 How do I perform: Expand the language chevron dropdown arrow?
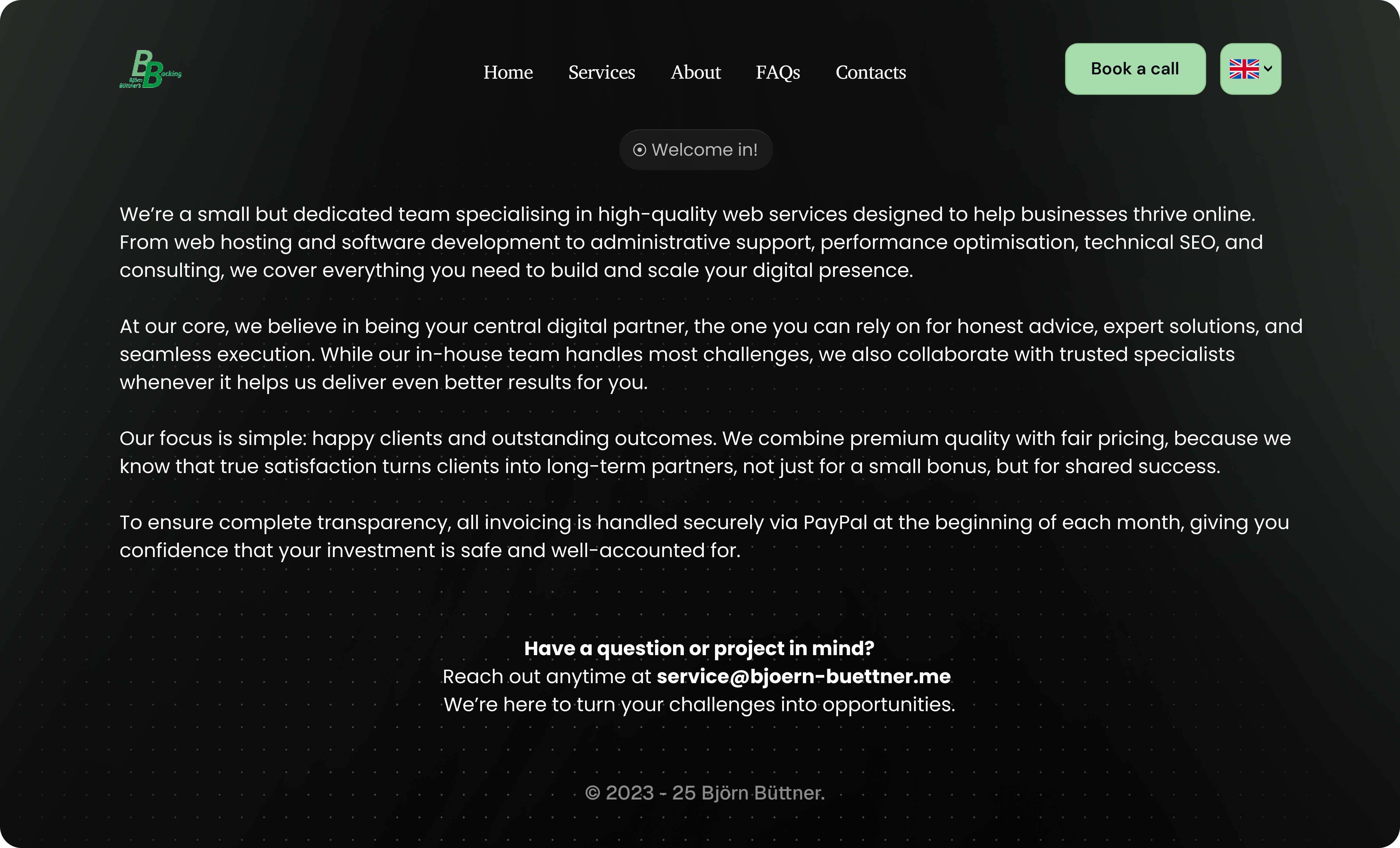point(1268,69)
